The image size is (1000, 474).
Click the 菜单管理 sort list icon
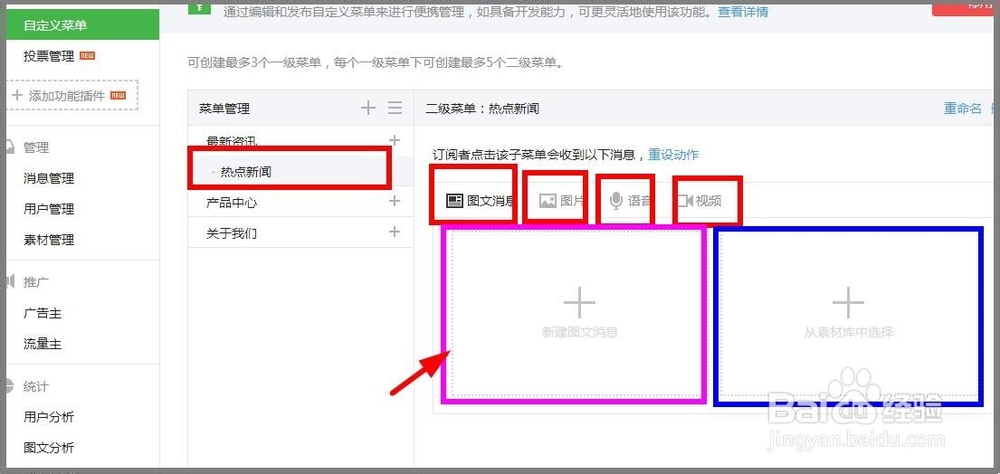click(395, 108)
